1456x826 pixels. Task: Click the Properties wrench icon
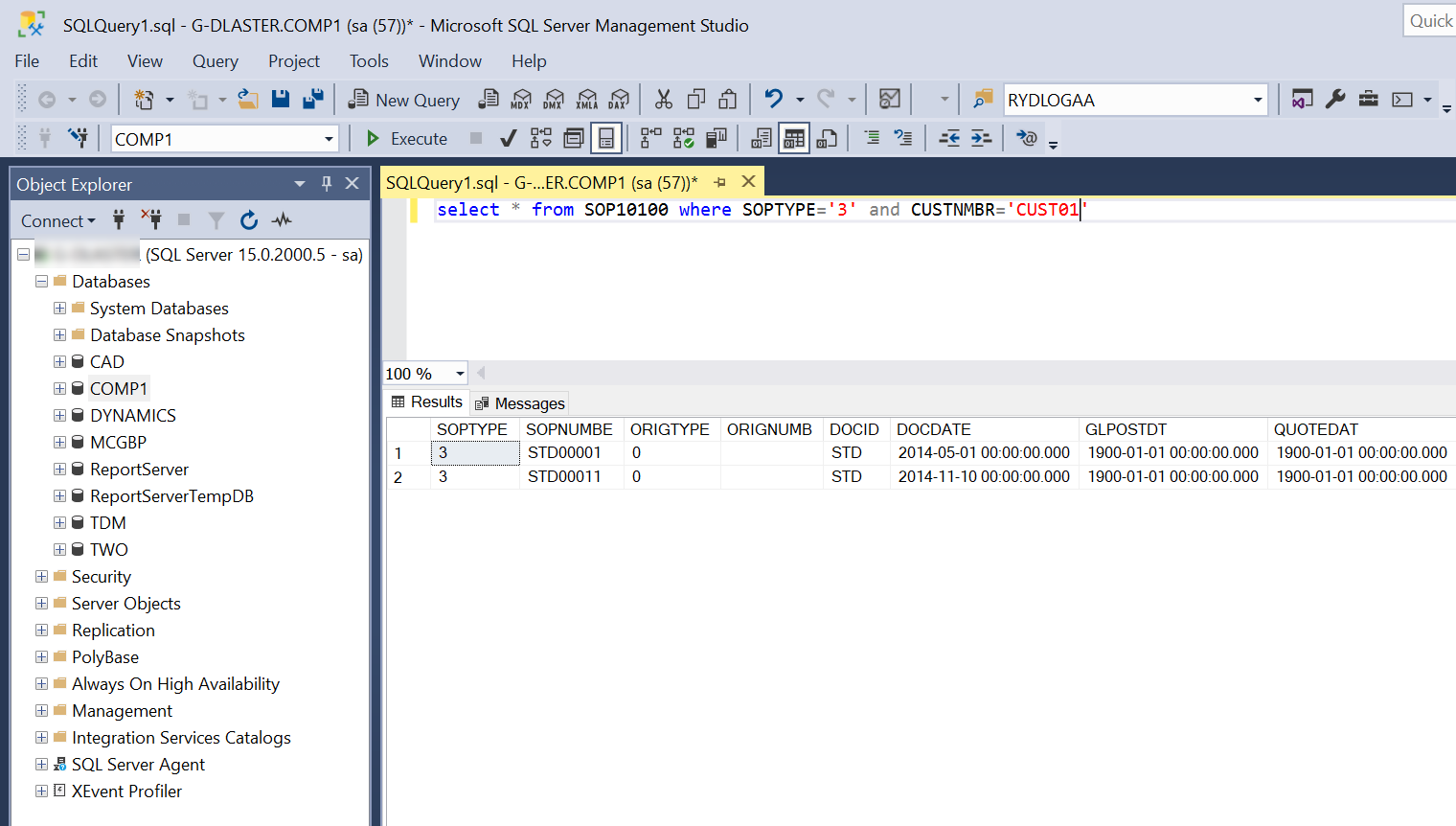pyautogui.click(x=1335, y=100)
